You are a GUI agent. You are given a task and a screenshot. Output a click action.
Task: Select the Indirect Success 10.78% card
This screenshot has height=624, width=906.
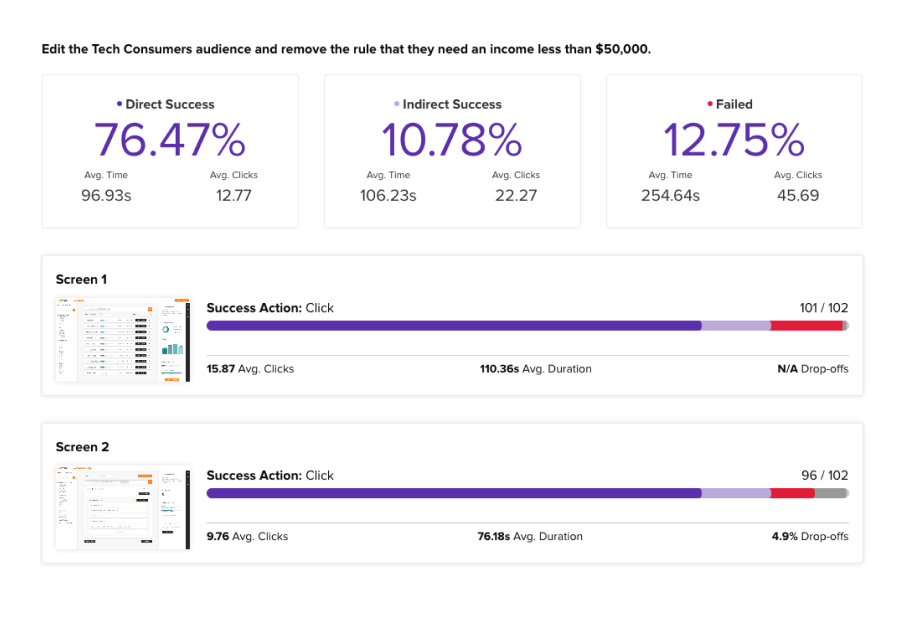(452, 151)
